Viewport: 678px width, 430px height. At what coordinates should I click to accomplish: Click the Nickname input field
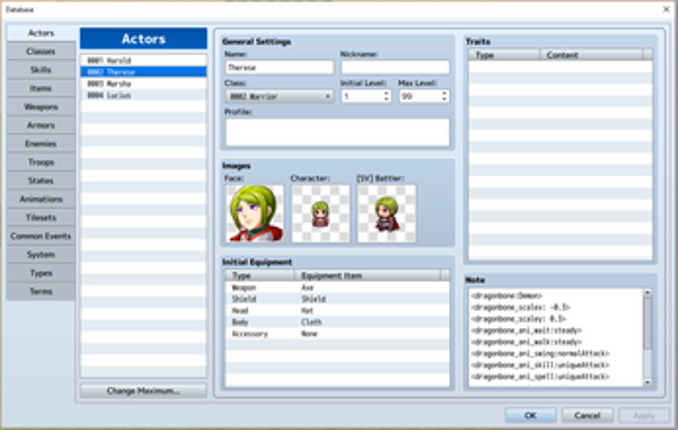click(x=395, y=67)
